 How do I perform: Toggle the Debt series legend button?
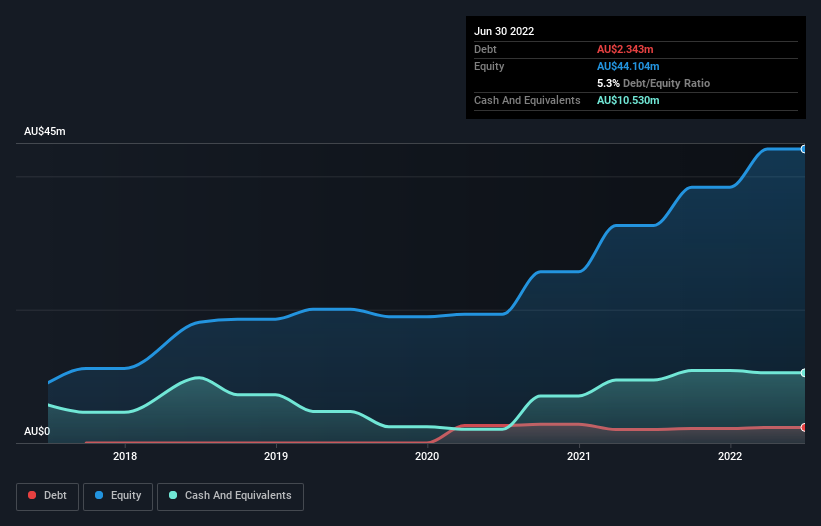point(47,496)
